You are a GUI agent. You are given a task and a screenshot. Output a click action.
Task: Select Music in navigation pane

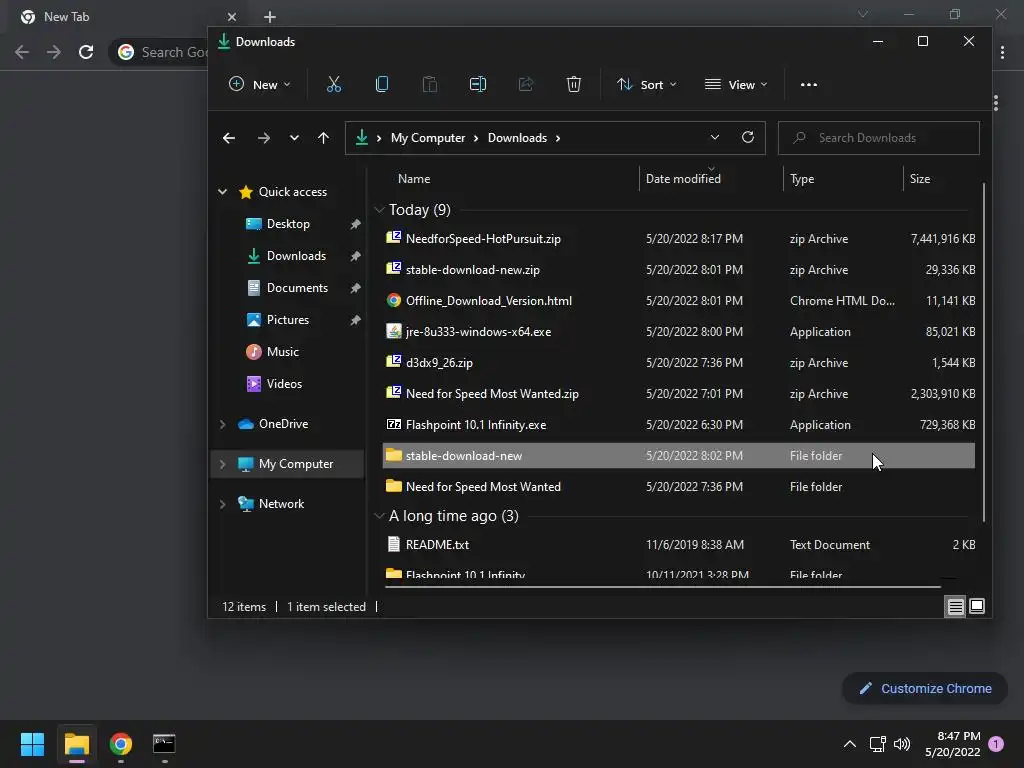pos(282,352)
